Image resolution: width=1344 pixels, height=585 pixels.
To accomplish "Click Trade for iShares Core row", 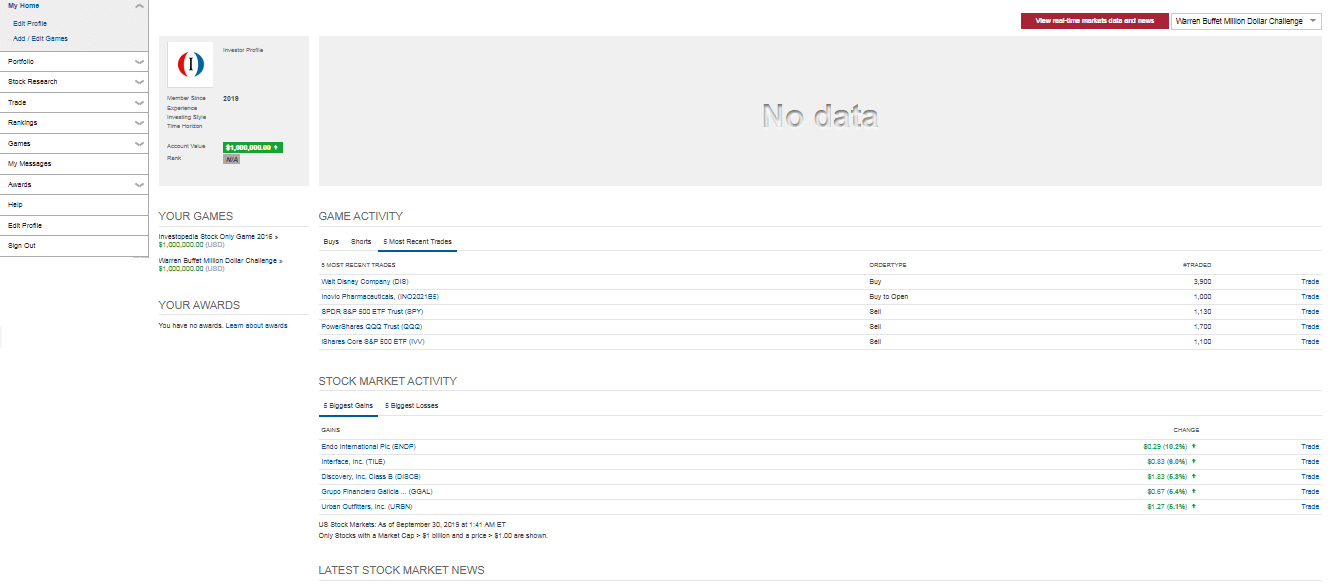I will click(x=1310, y=342).
